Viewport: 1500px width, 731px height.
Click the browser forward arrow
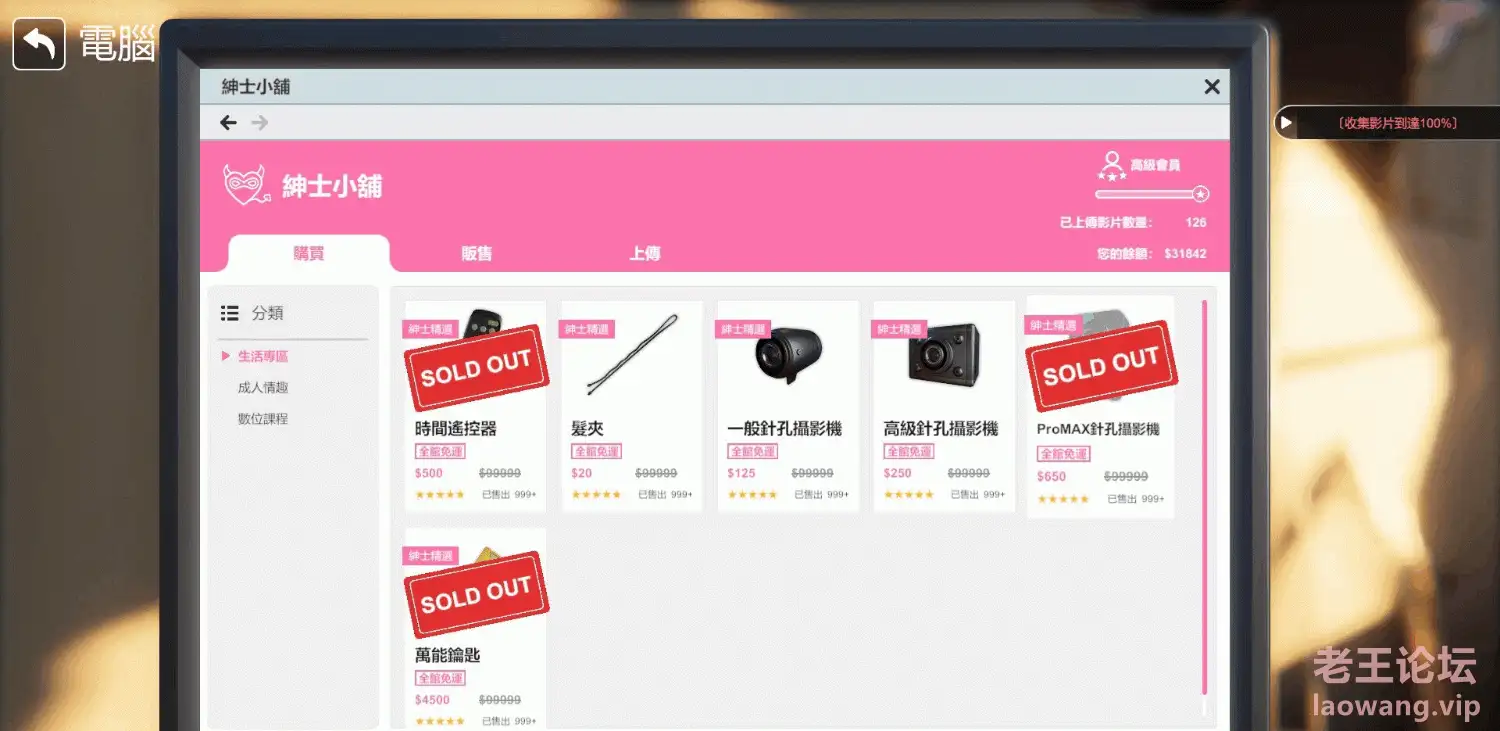pos(260,123)
